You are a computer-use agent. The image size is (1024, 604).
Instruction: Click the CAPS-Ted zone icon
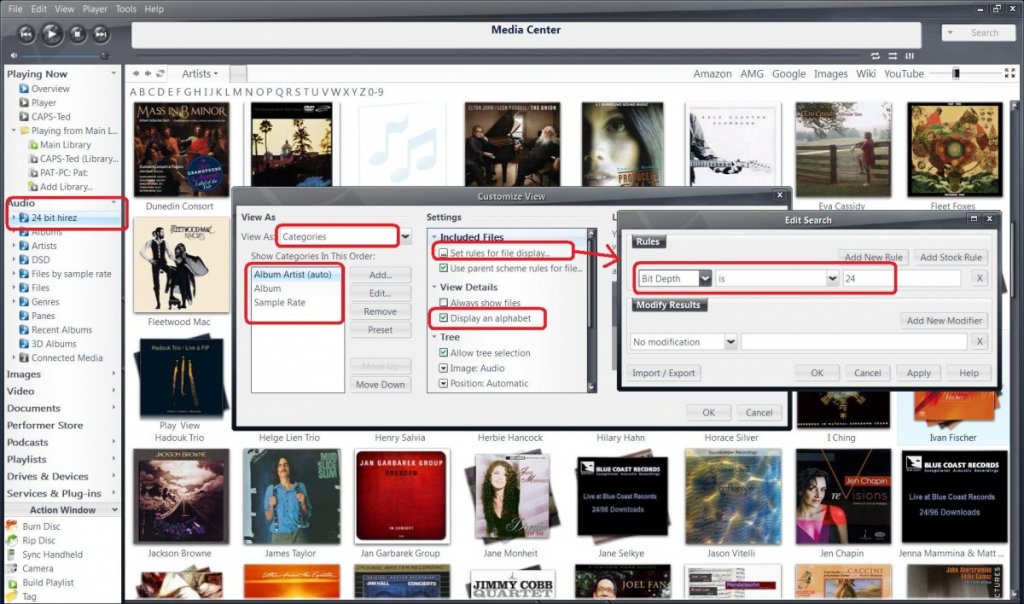24,117
